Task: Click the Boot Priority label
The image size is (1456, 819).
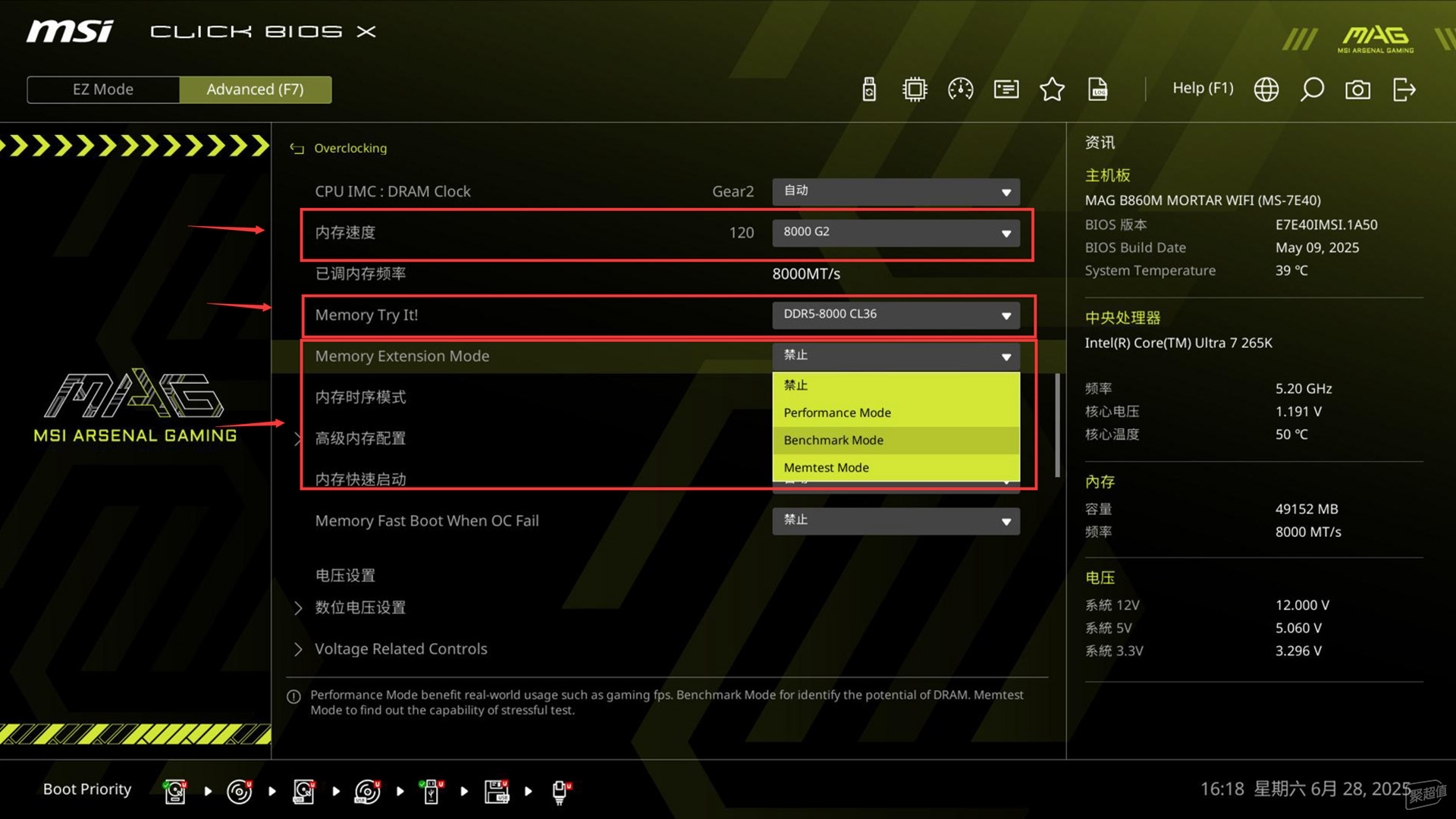Action: coord(87,789)
